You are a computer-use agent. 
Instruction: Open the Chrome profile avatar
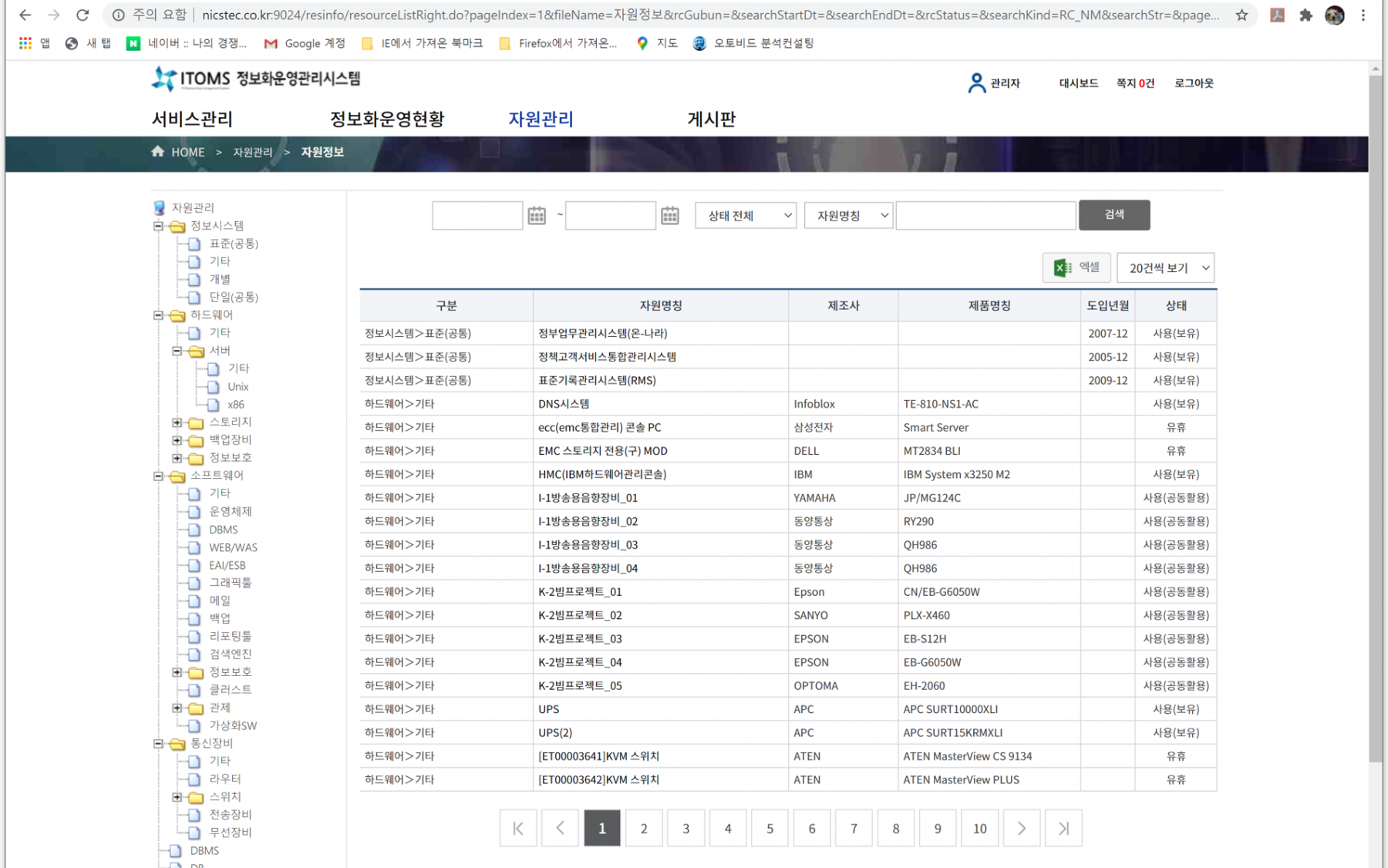[x=1335, y=15]
